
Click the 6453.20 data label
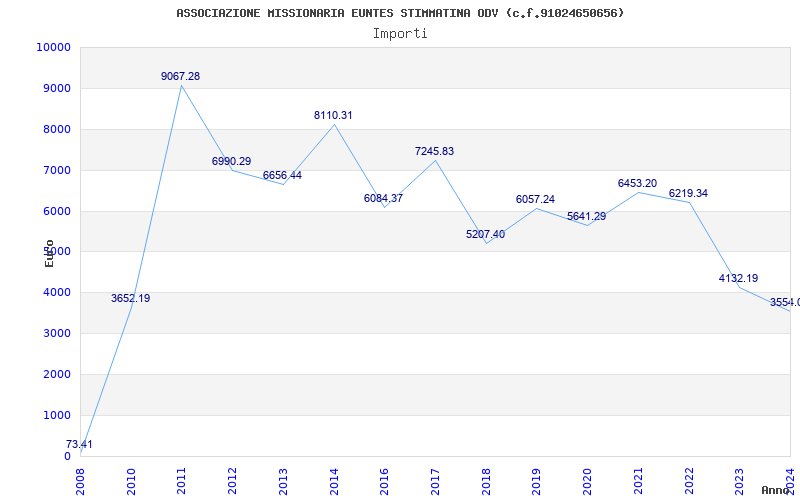pyautogui.click(x=637, y=184)
